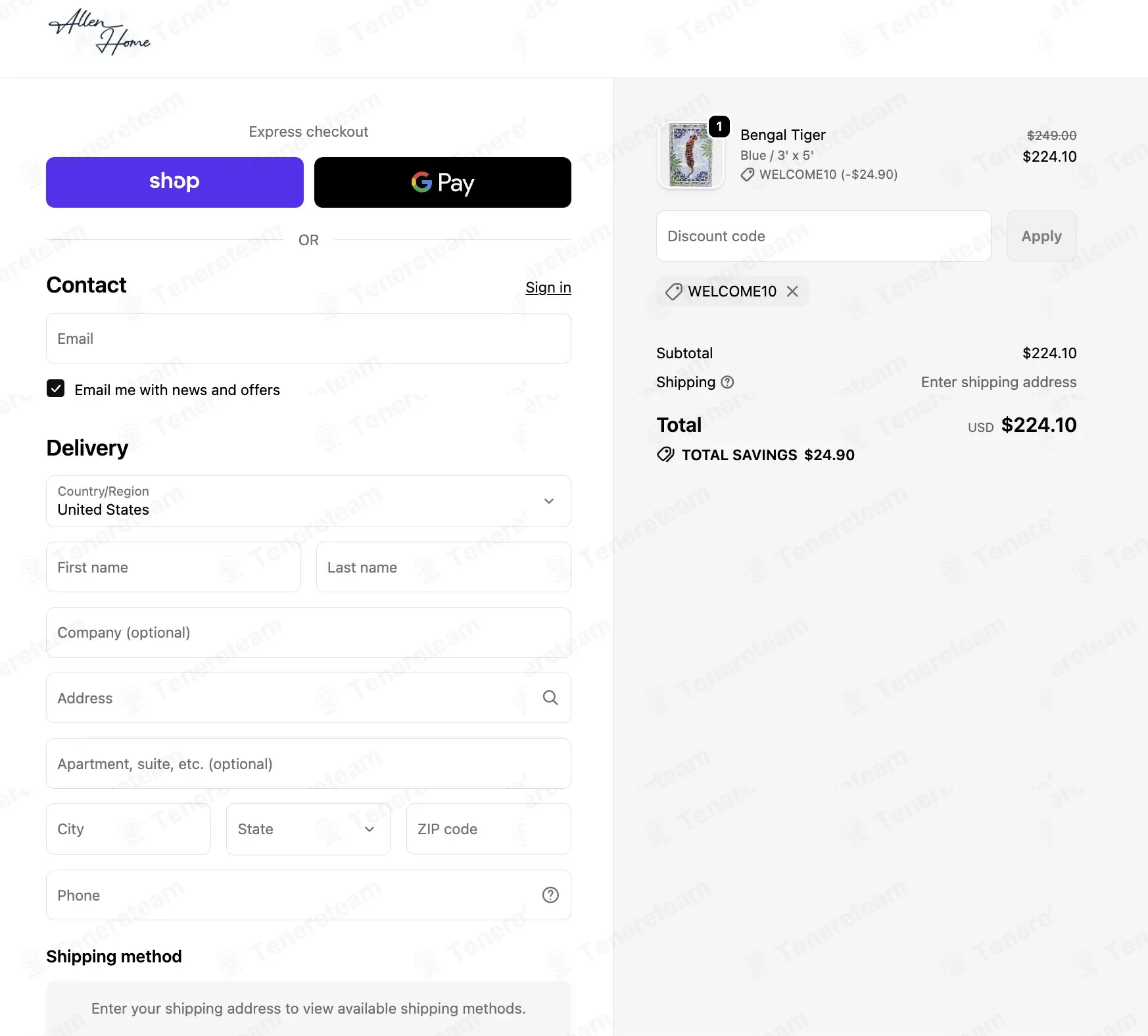Click the Total Savings tag icon
Screen dimensions: 1148x1036
pyautogui.click(x=665, y=454)
